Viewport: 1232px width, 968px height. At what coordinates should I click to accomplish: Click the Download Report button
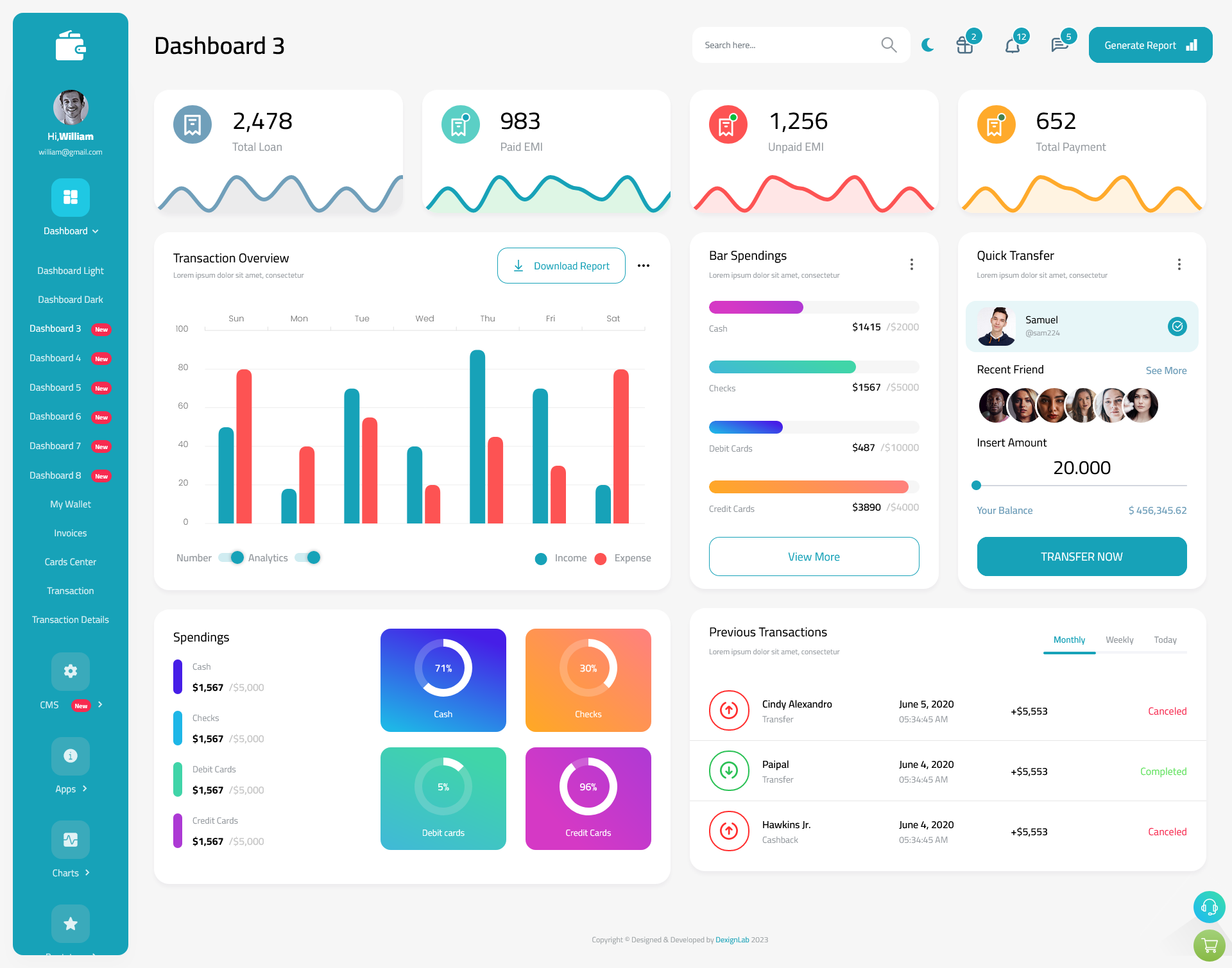561,265
